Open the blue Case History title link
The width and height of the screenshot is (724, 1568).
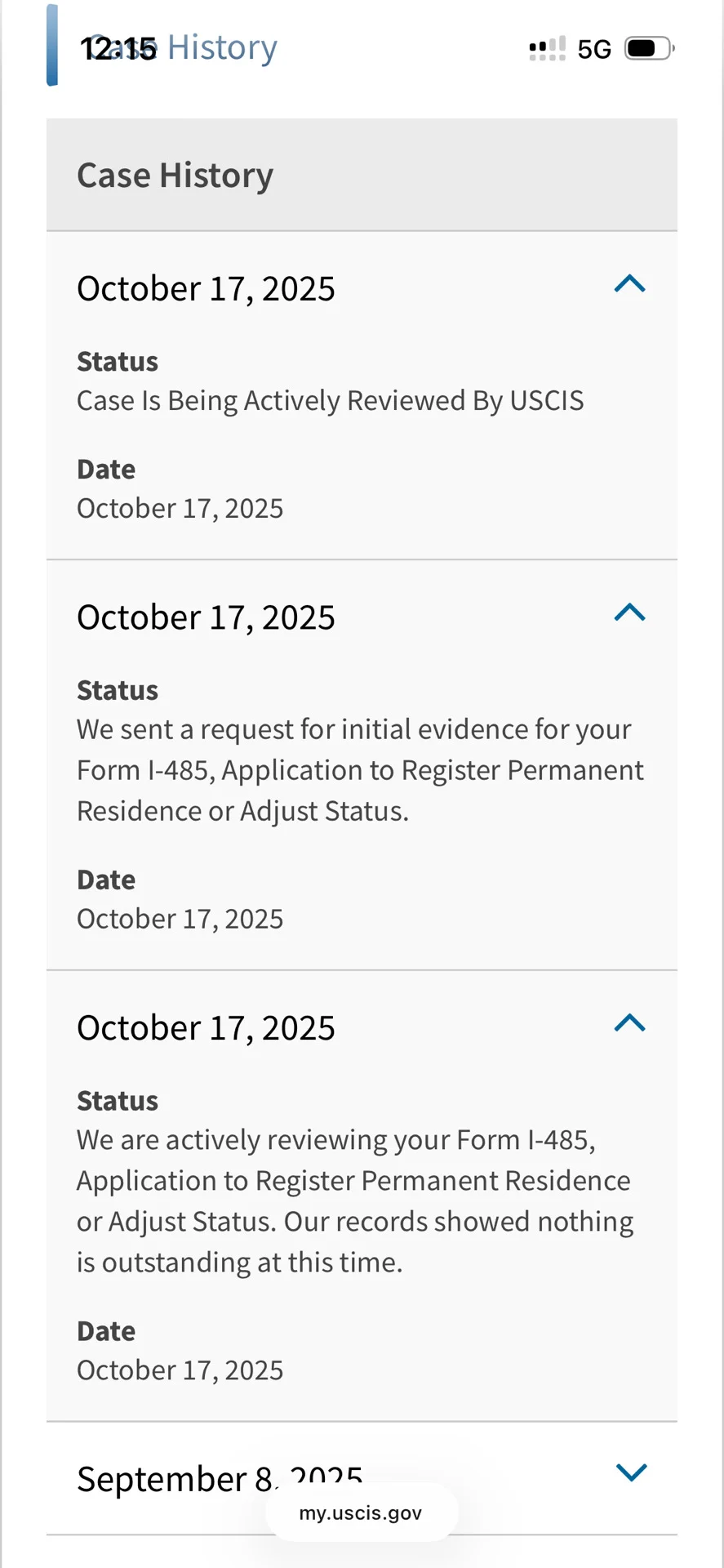(x=222, y=47)
